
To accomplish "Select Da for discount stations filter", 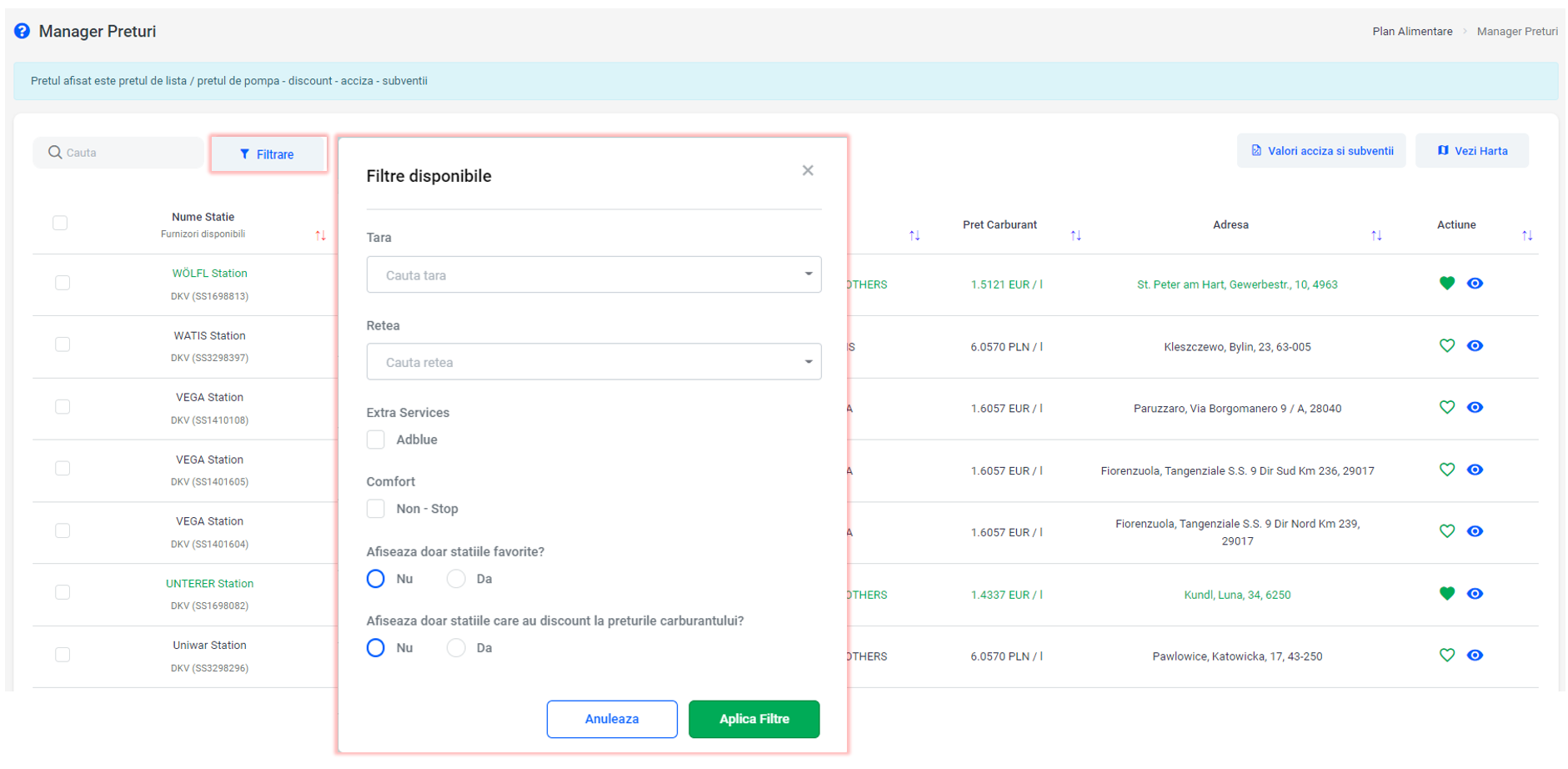I will (x=456, y=648).
